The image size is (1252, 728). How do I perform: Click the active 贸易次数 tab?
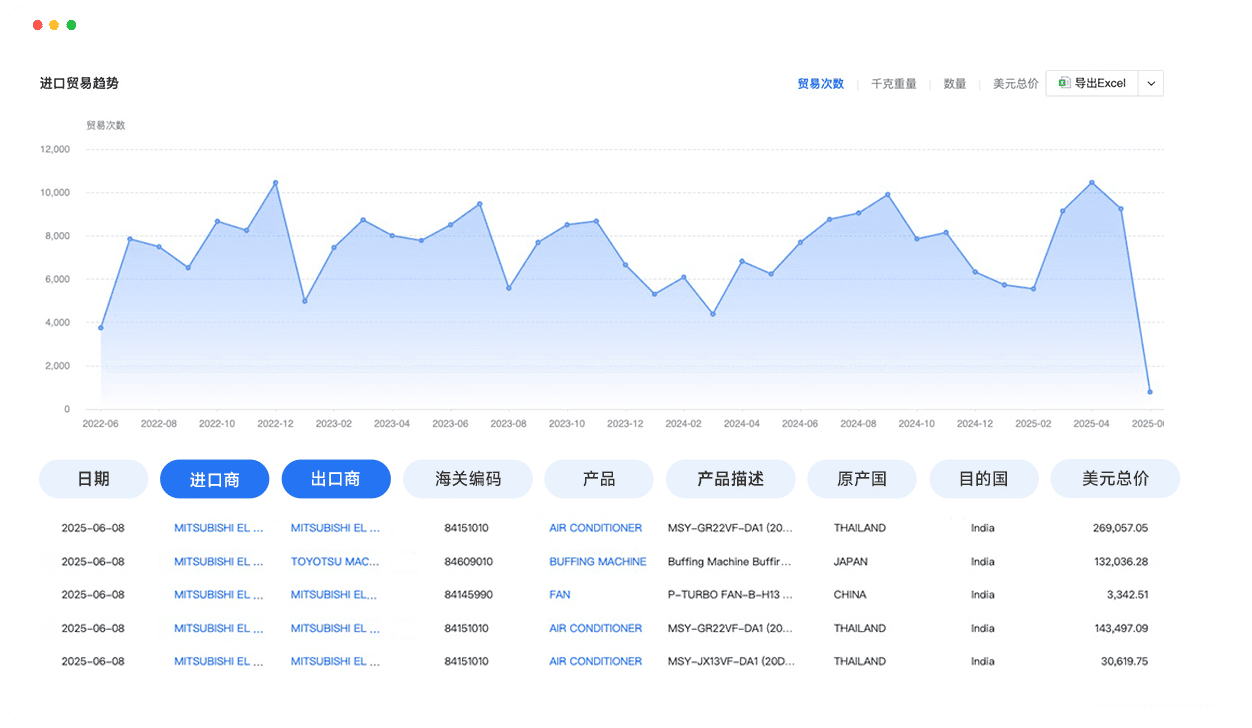point(820,83)
